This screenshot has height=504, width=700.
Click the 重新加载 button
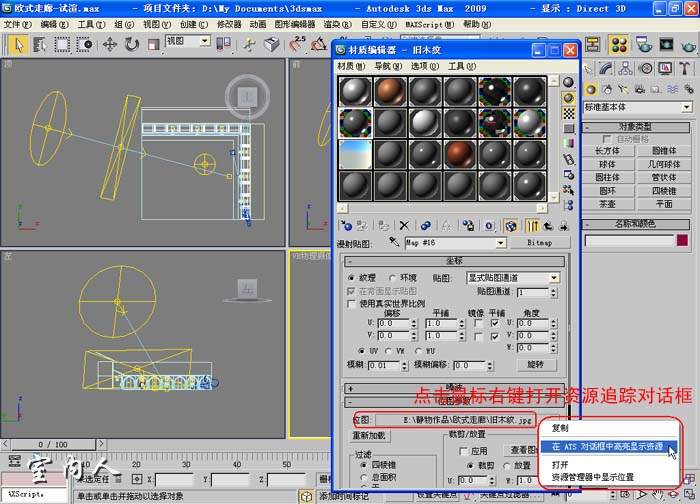click(368, 435)
